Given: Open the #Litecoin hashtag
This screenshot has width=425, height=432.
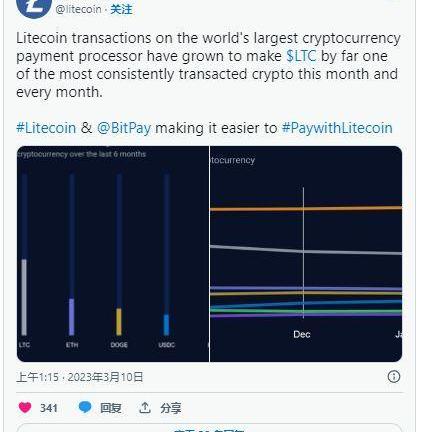Looking at the screenshot, I should [x=46, y=128].
